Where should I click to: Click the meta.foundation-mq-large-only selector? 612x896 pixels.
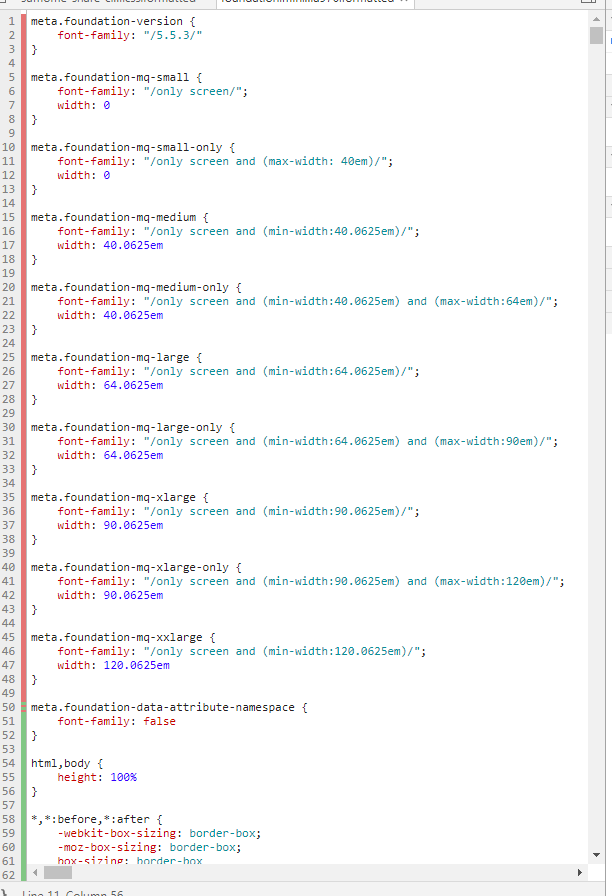click(126, 427)
